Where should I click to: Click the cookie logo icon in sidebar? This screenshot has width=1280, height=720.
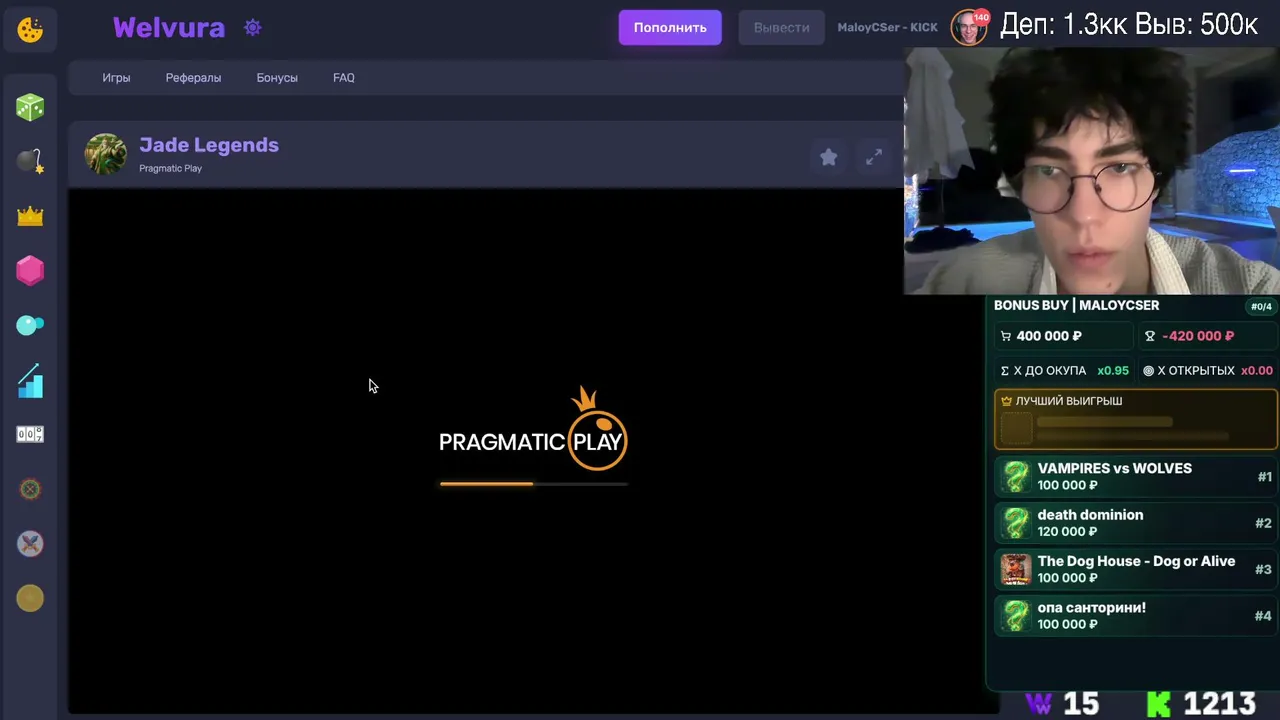[x=30, y=30]
